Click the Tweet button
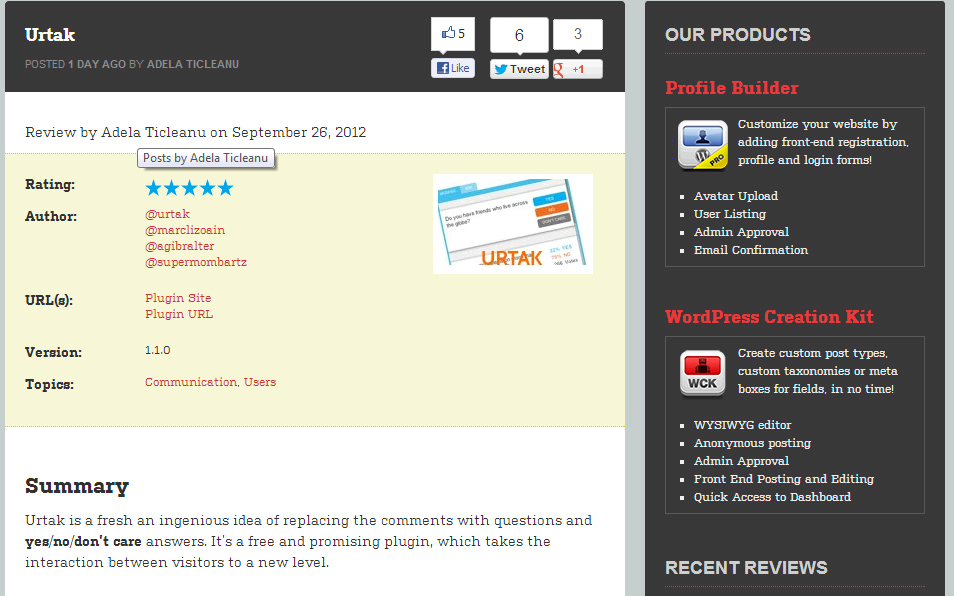The image size is (954, 596). coord(519,69)
